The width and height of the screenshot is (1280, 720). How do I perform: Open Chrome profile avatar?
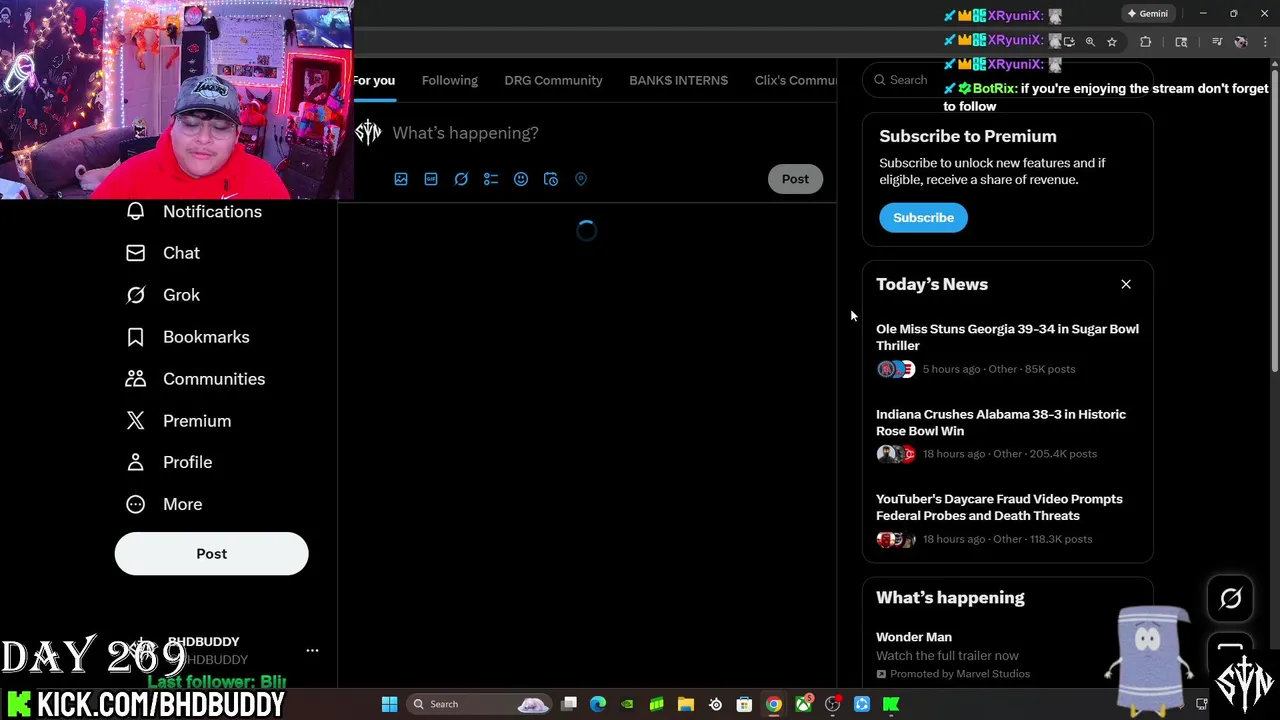(1241, 42)
